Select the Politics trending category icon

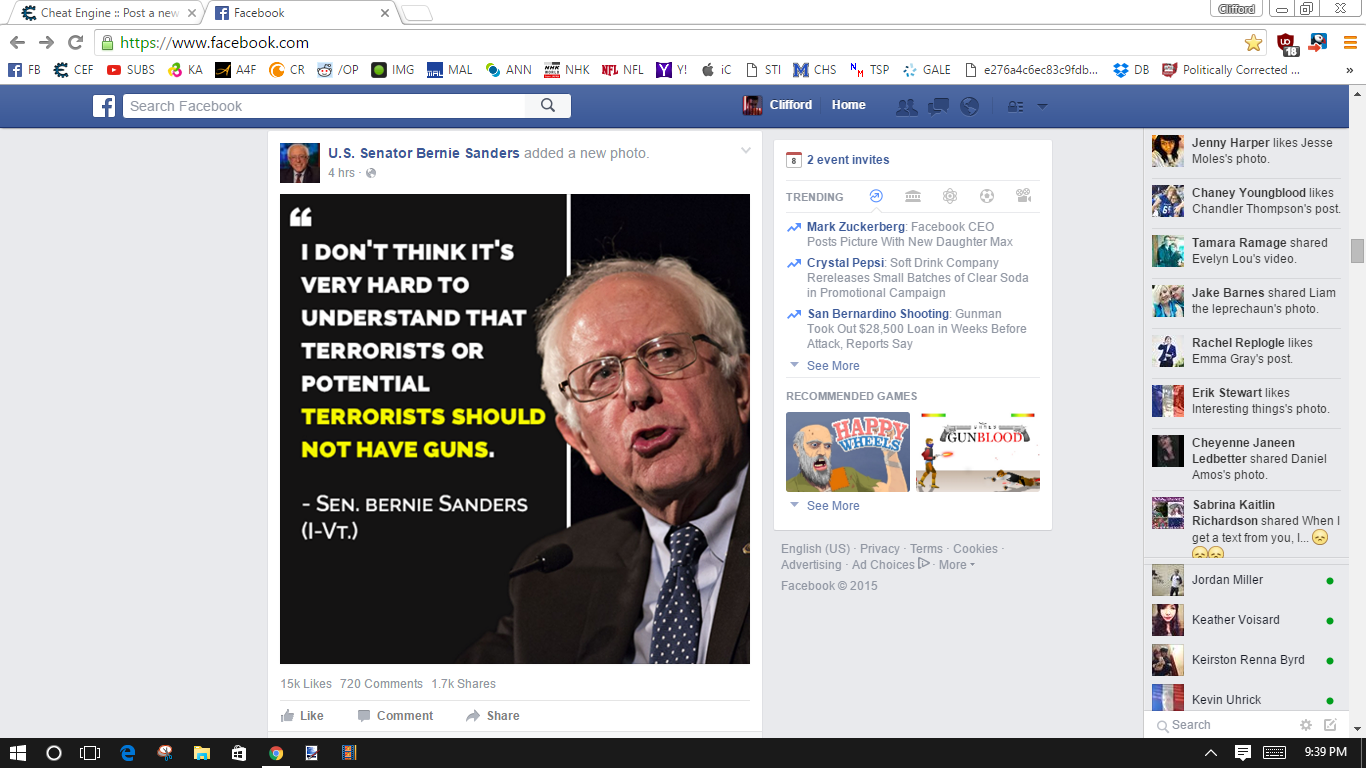pos(913,196)
